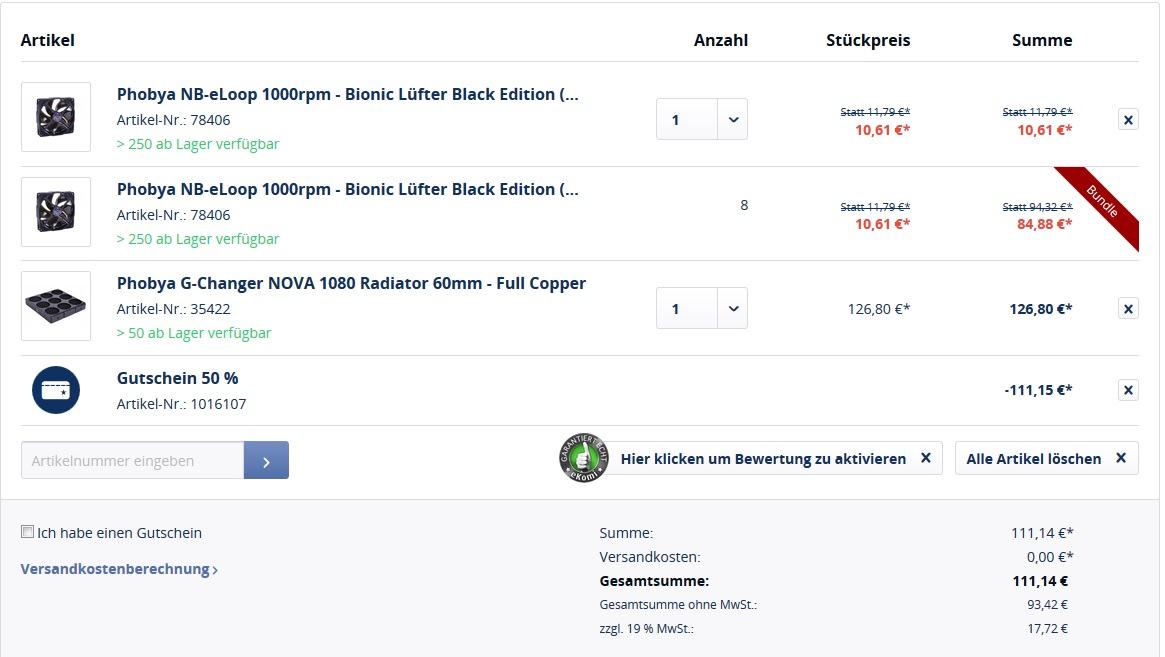Dismiss the review activation banner
The image size is (1165, 657).
(x=926, y=458)
